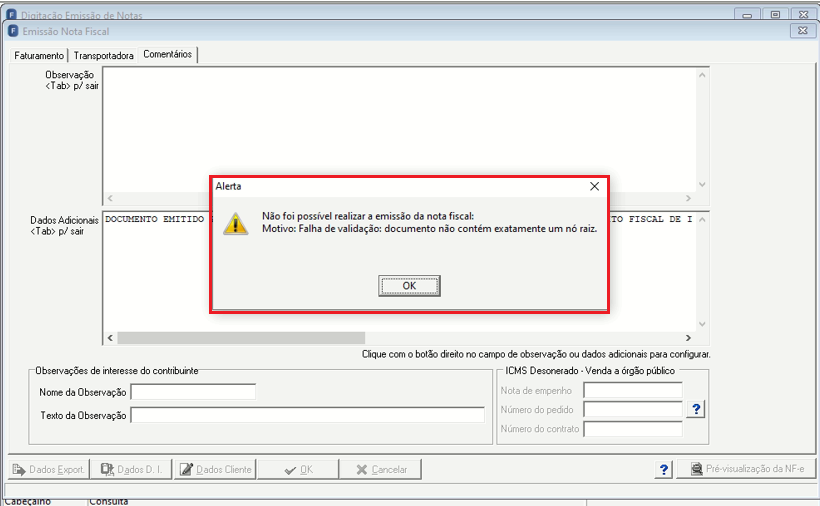This screenshot has width=820, height=506.
Task: Click Observação horizontal scroll left arrow
Action: [110, 198]
